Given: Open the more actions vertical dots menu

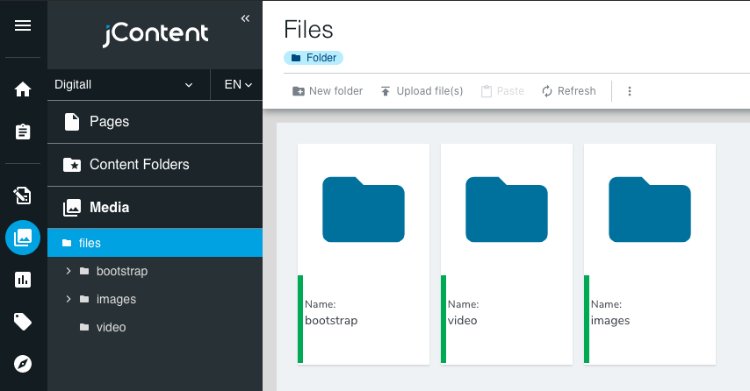Looking at the screenshot, I should pos(629,91).
